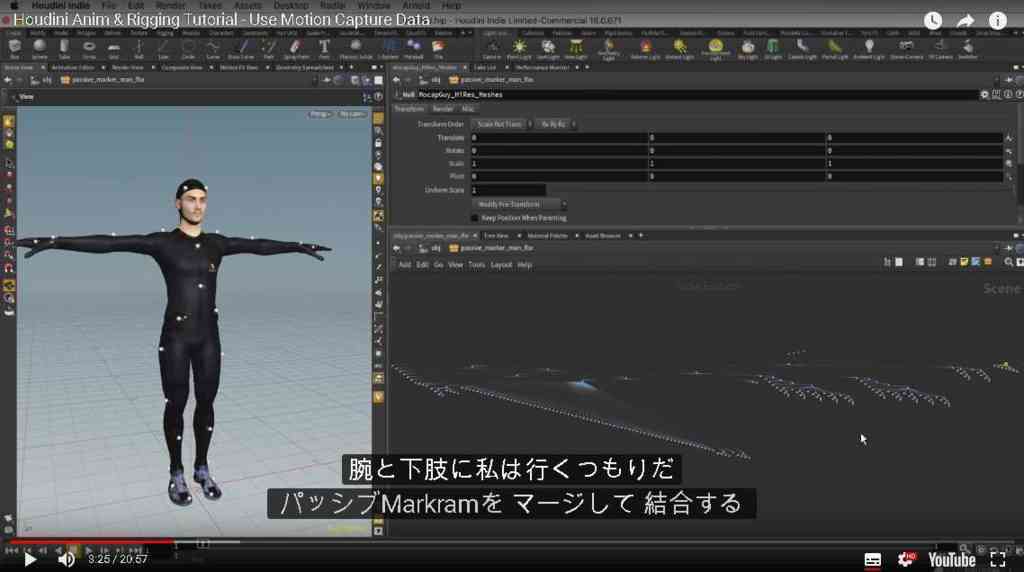This screenshot has height=572, width=1024.
Task: Open viewport No cam dropdown
Action: [x=351, y=114]
